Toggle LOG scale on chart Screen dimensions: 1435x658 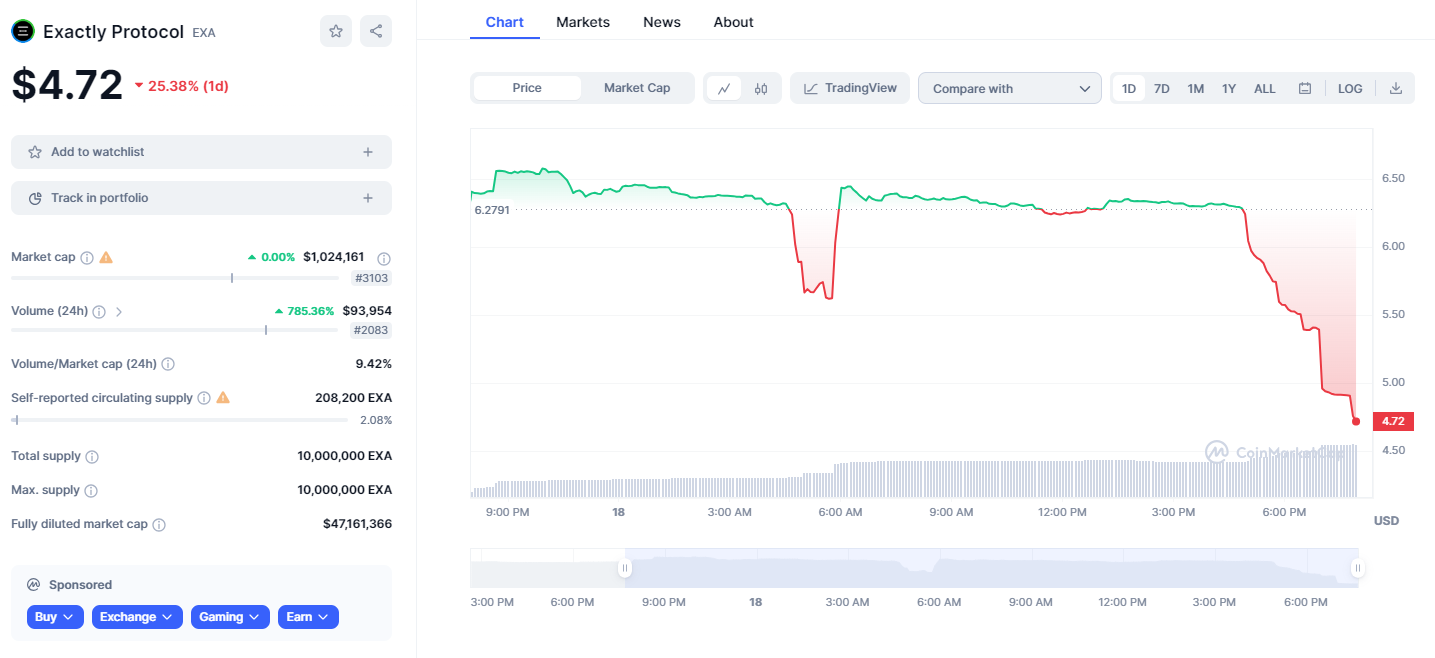tap(1350, 88)
